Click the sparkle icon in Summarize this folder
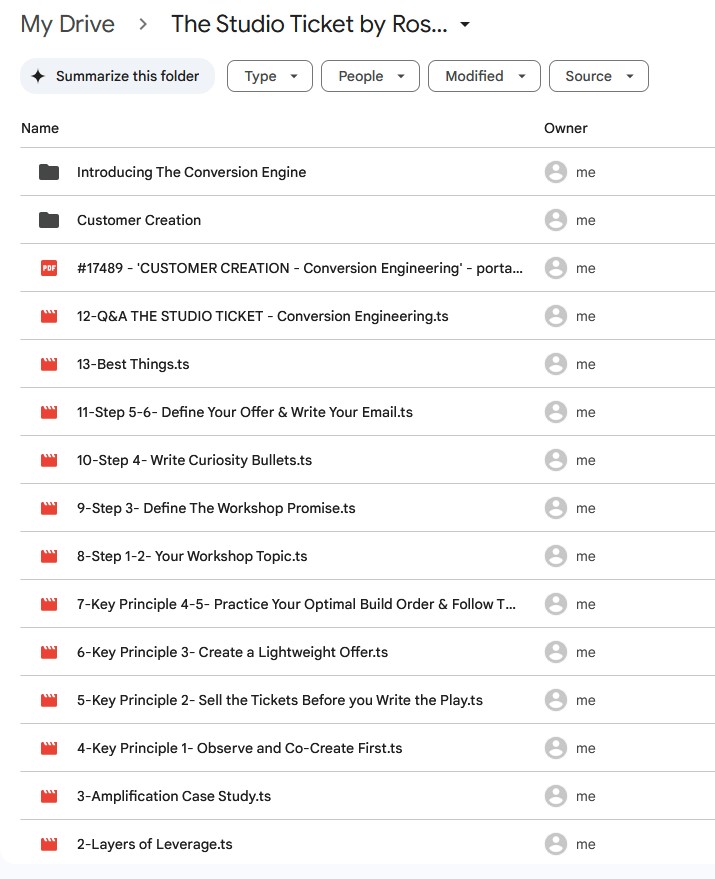715x879 pixels. (x=38, y=76)
